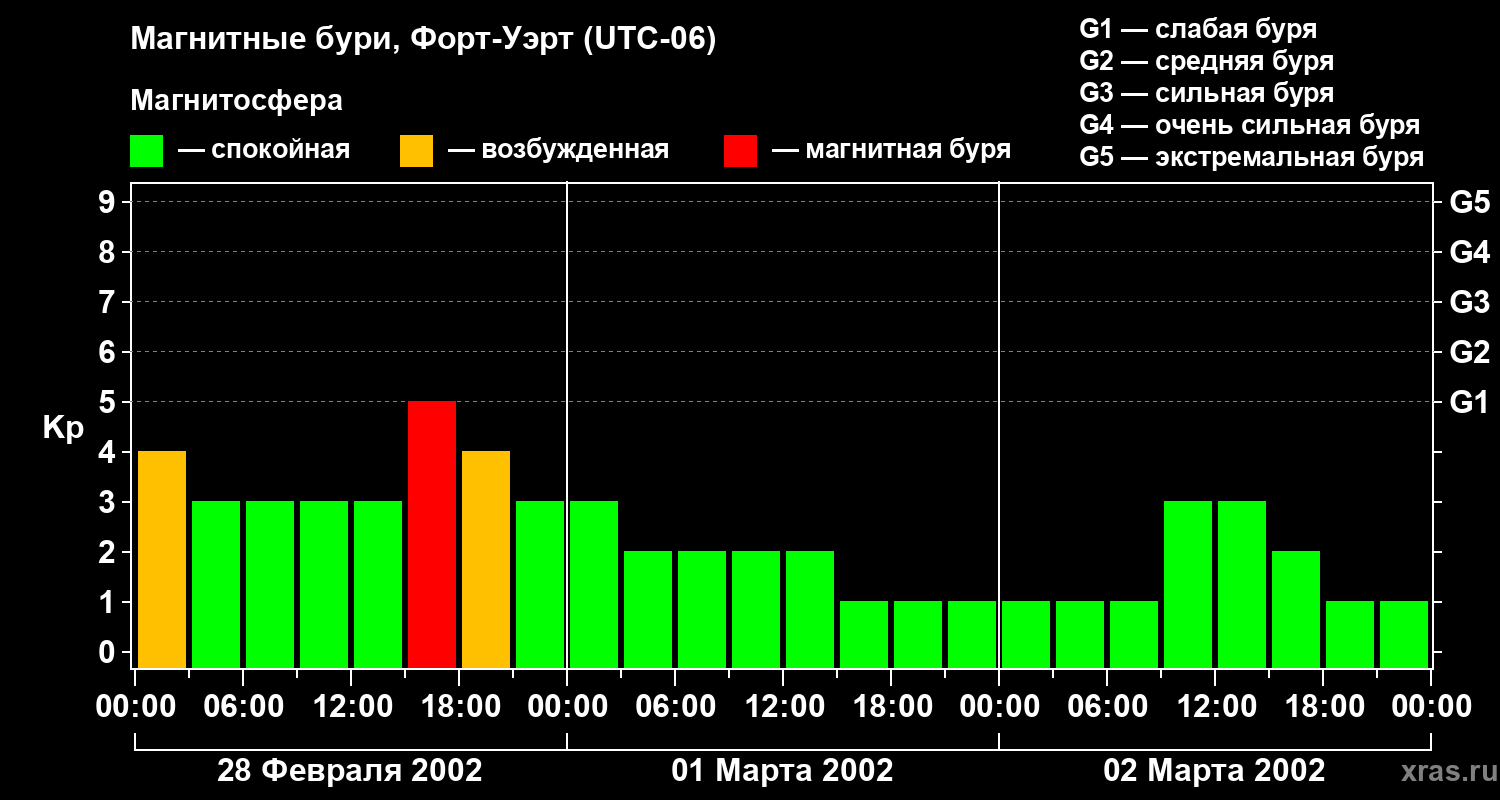1500x800 pixels.
Task: Click '06:00' tick label under 28 Февраля
Action: [243, 707]
